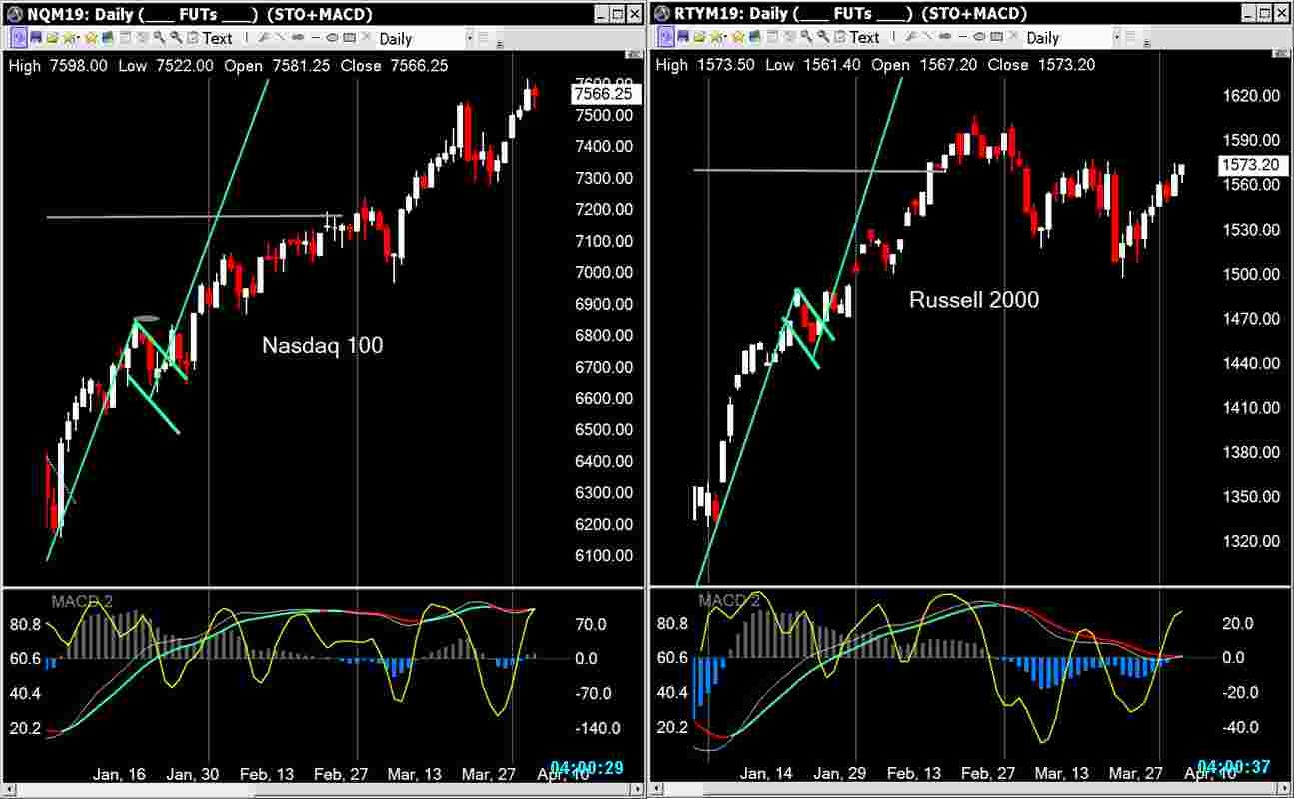Select the rectangle drawing tool in NQM19 toolbar
The height and width of the screenshot is (799, 1295).
pyautogui.click(x=348, y=38)
